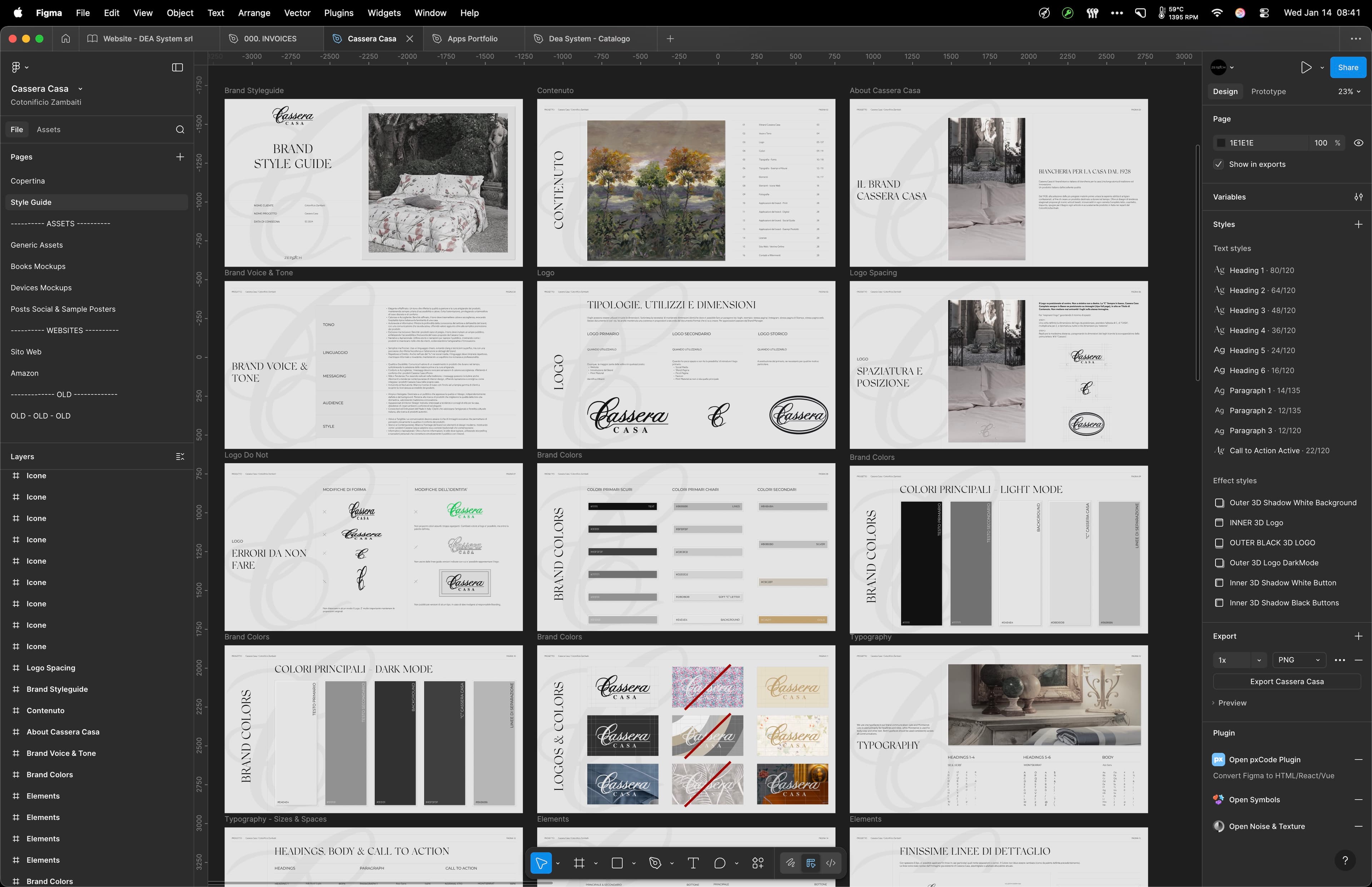Switch to Apps Portfolio tab
This screenshot has height=887, width=1372.
(x=472, y=39)
